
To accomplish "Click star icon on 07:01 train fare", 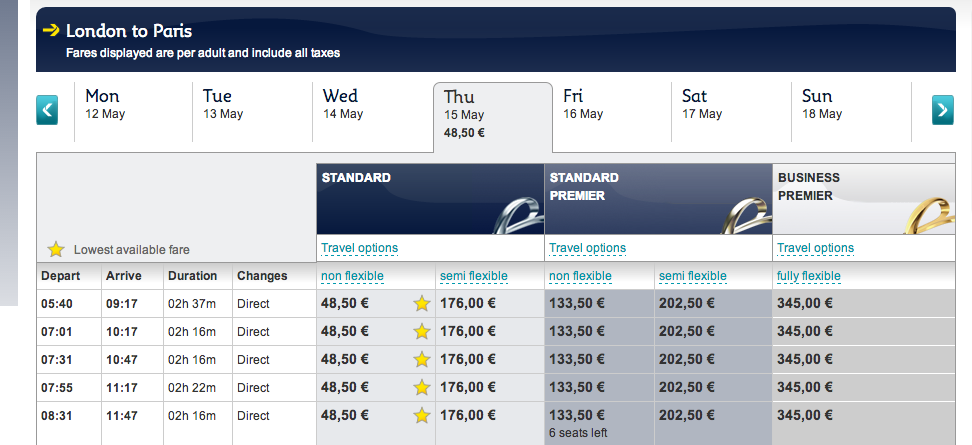I will 422,332.
